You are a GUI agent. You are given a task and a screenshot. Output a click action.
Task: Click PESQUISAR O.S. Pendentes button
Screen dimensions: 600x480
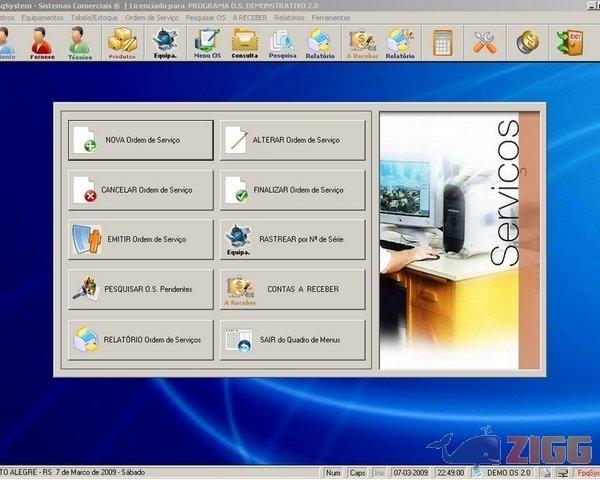pyautogui.click(x=140, y=289)
